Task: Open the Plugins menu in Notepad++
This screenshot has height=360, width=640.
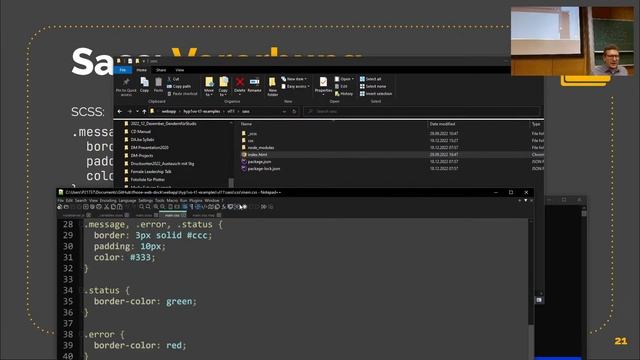Action: (x=196, y=200)
